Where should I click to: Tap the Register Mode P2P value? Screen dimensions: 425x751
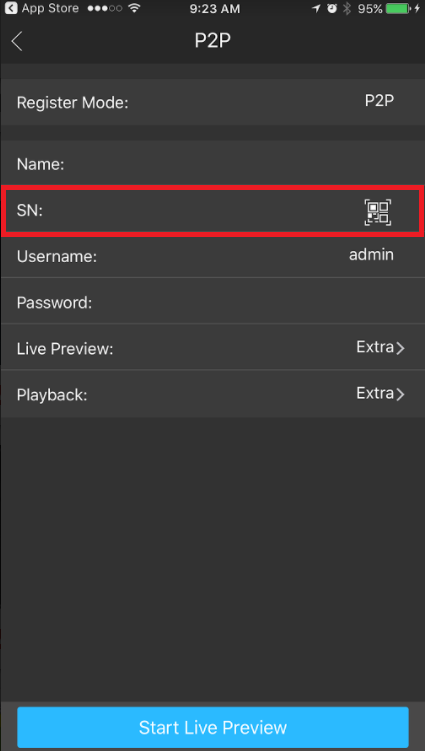pos(379,100)
